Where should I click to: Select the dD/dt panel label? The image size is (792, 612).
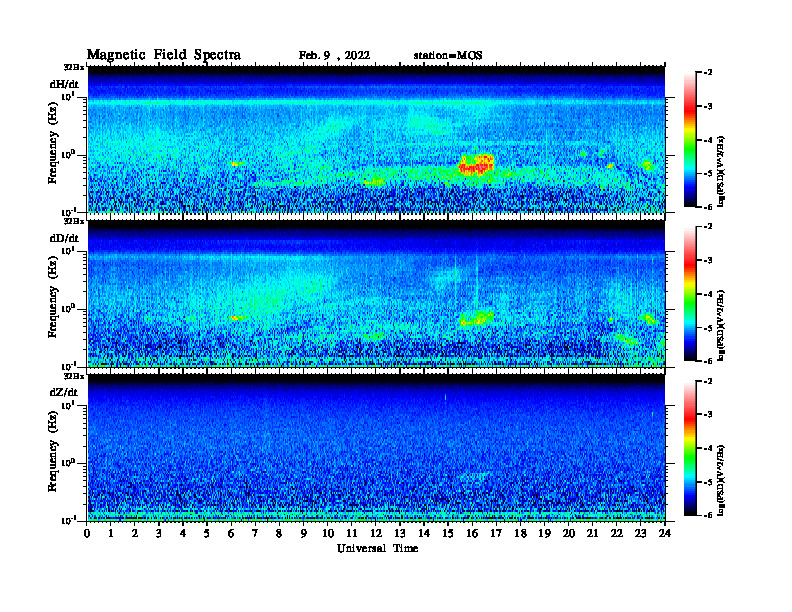coord(64,238)
